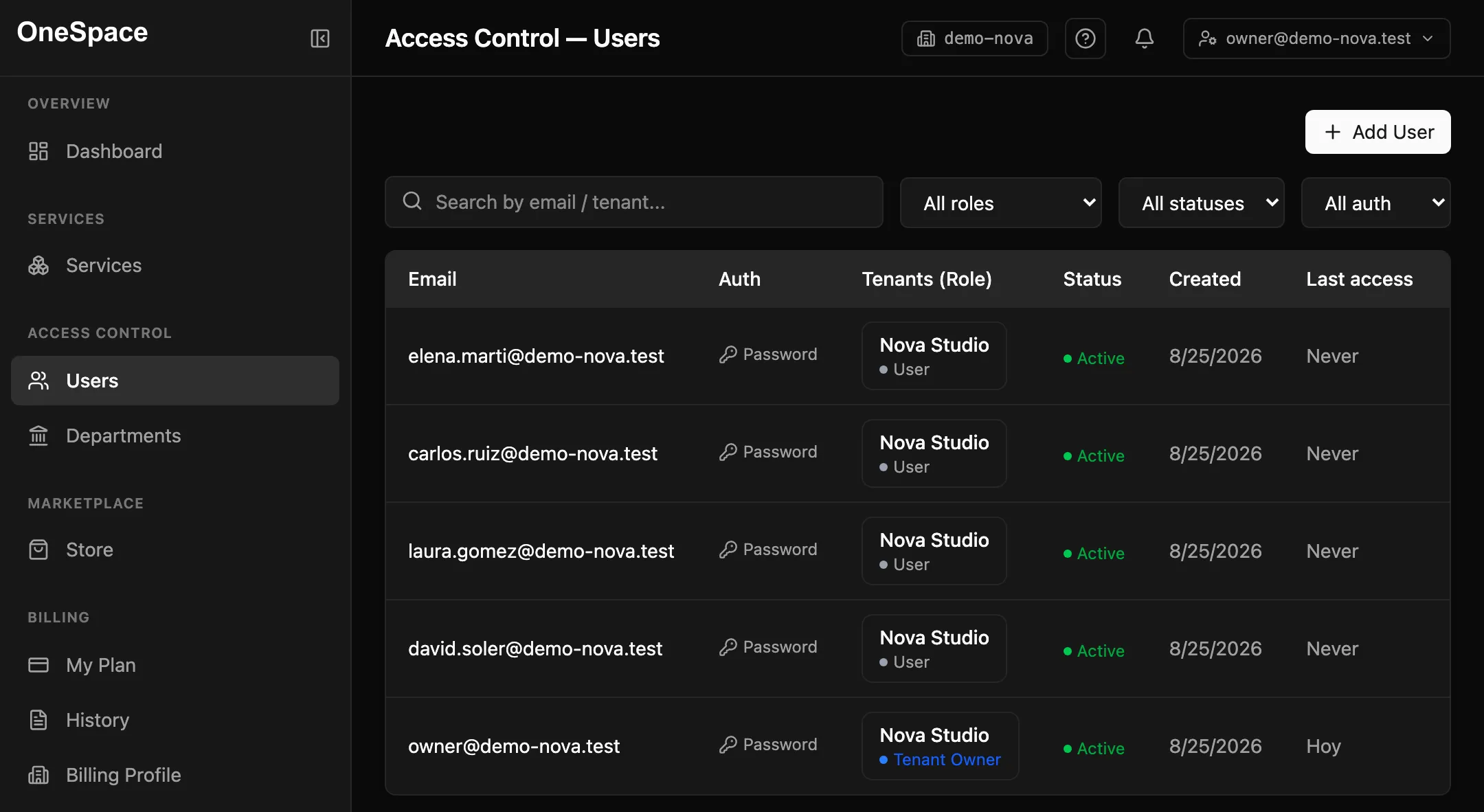Click the Store shopping bag icon

(38, 550)
